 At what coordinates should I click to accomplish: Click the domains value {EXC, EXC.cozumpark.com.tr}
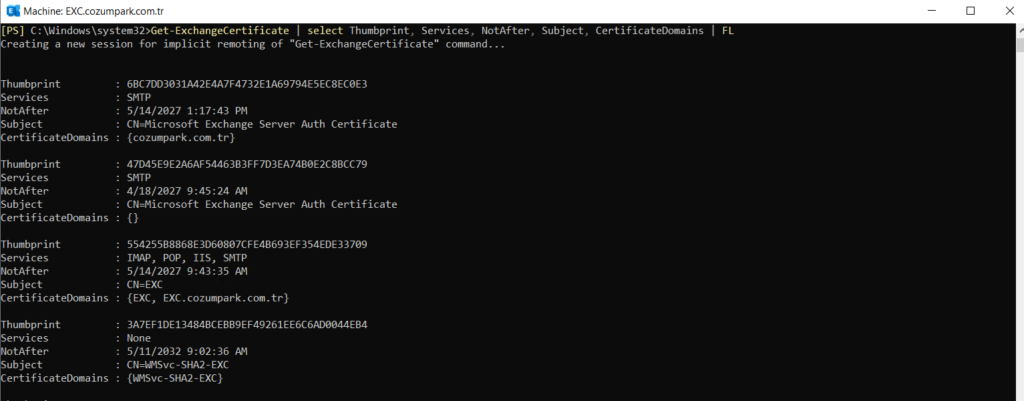pyautogui.click(x=208, y=298)
